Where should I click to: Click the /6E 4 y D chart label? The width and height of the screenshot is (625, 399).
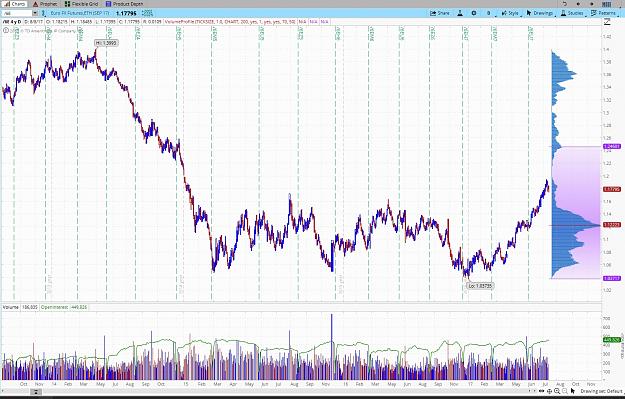point(12,22)
